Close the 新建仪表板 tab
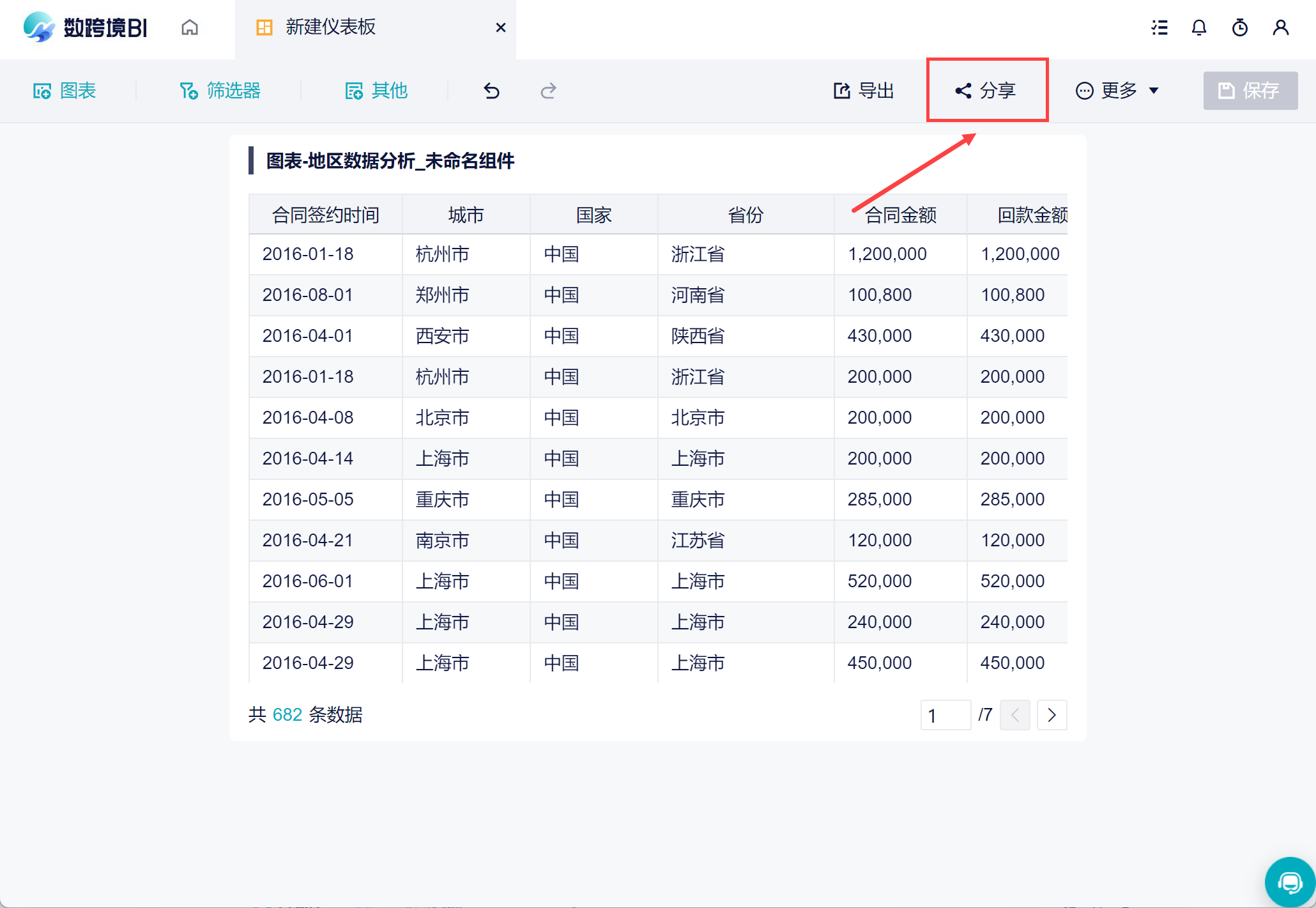The image size is (1316, 908). pos(501,27)
